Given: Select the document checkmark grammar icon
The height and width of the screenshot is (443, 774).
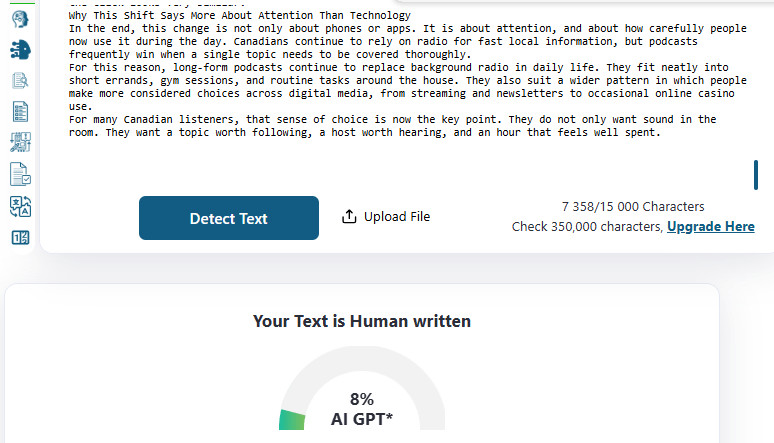Looking at the screenshot, I should pyautogui.click(x=20, y=174).
